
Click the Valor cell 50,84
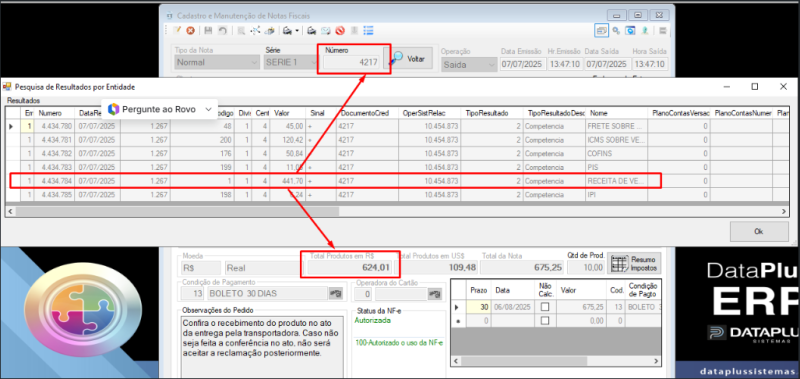(x=288, y=154)
